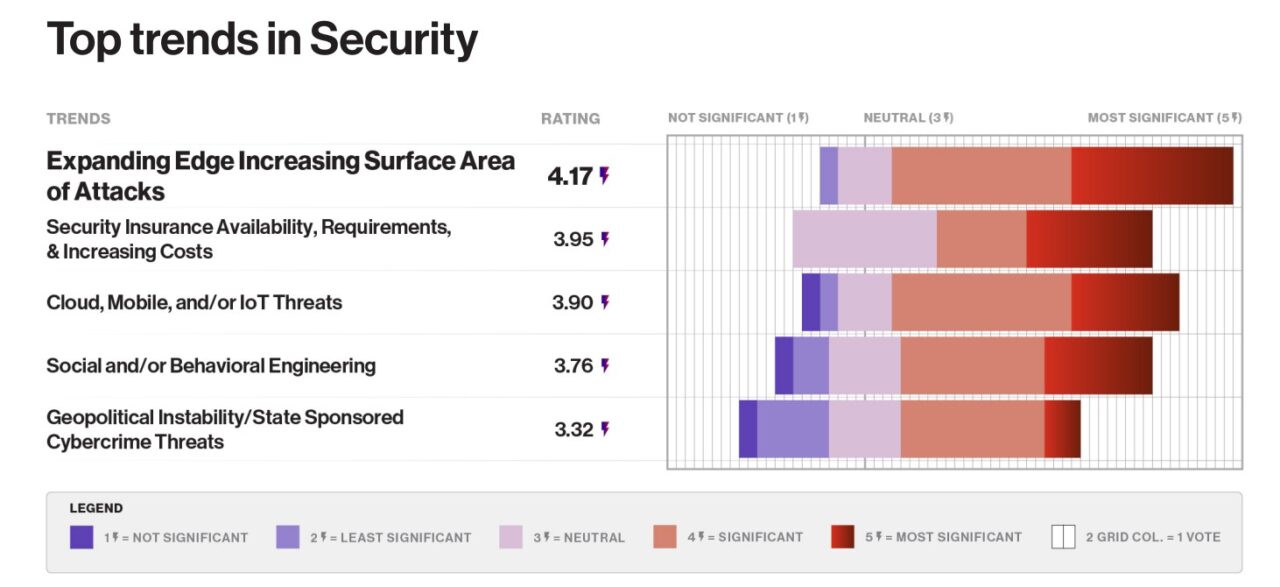Image resolution: width=1280 pixels, height=587 pixels.
Task: Click the lightning bolt after the 3.76 rating
Action: click(x=604, y=366)
